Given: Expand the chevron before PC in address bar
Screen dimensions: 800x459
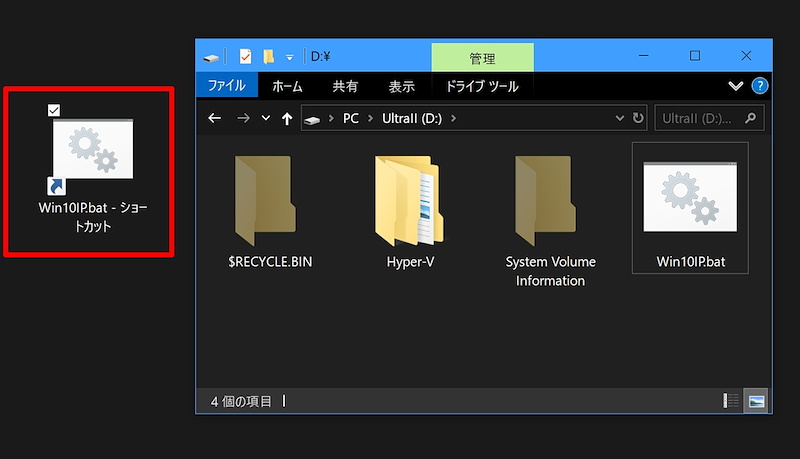Looking at the screenshot, I should click(331, 119).
